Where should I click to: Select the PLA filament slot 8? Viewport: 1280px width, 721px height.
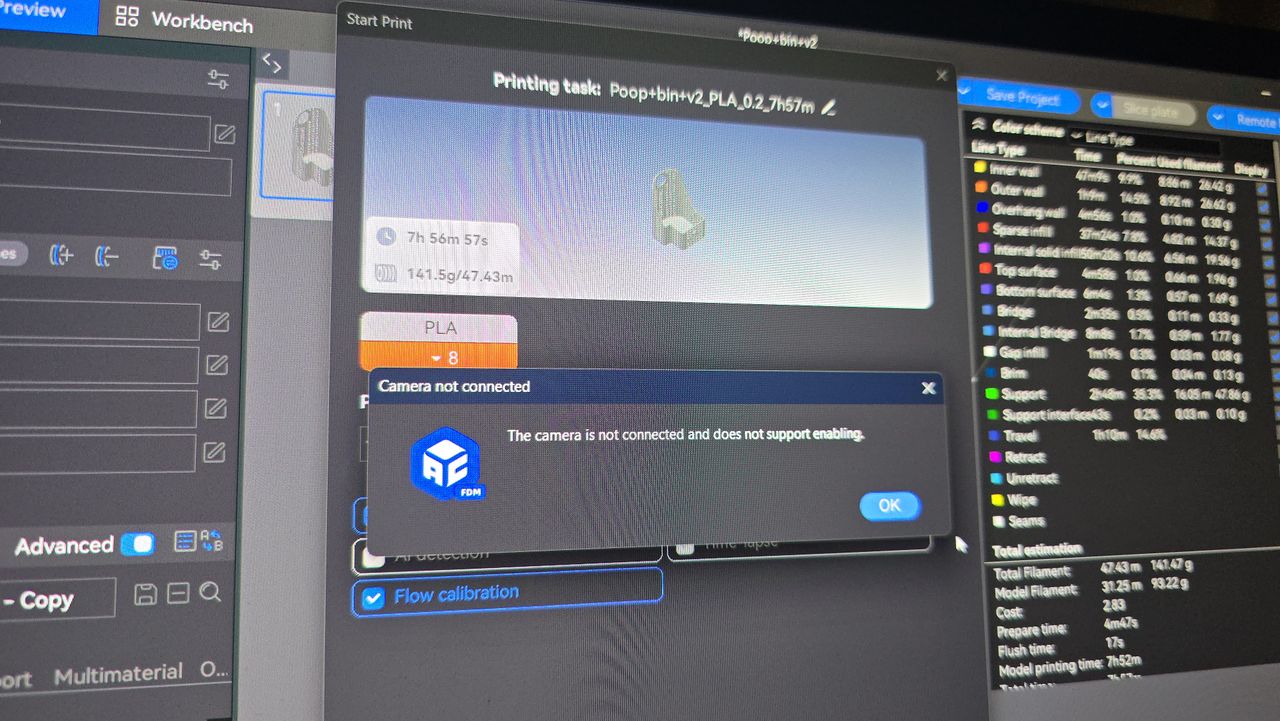coord(439,342)
